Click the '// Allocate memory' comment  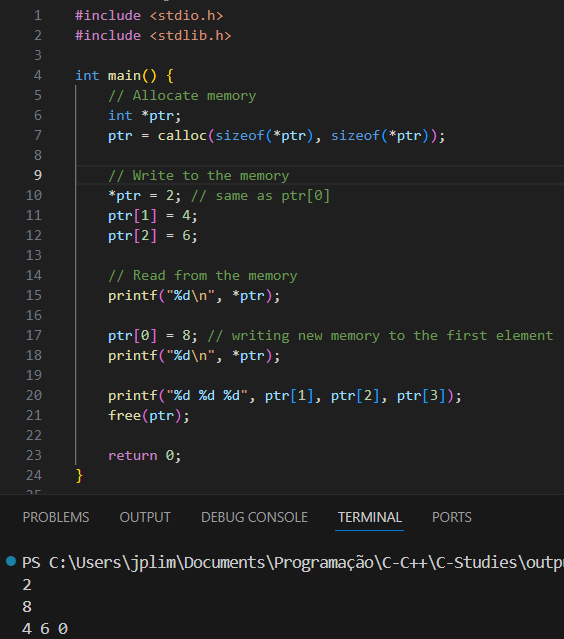tap(182, 95)
